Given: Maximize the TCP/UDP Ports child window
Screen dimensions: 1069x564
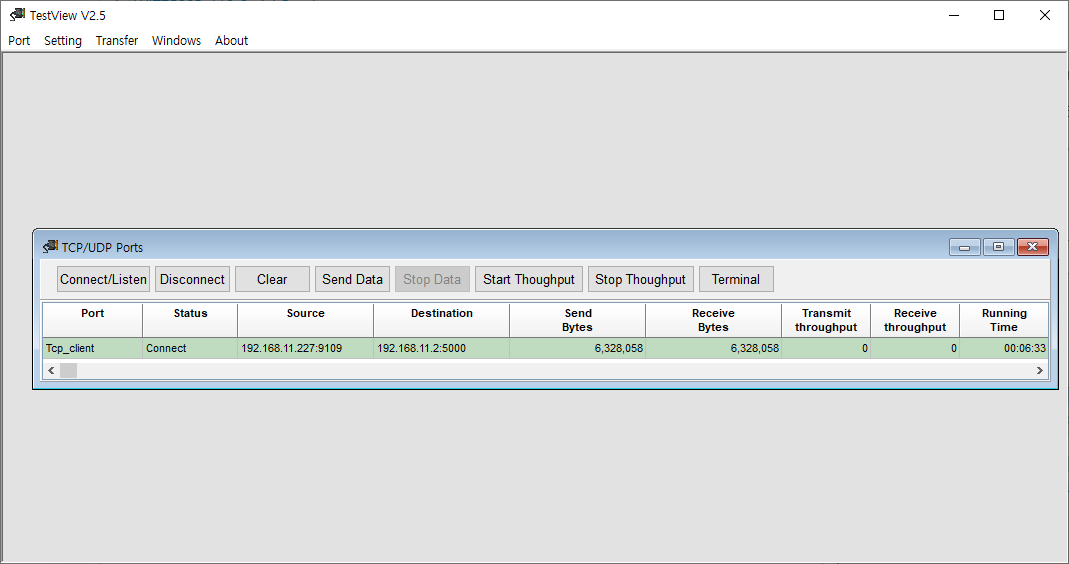Looking at the screenshot, I should coord(999,247).
